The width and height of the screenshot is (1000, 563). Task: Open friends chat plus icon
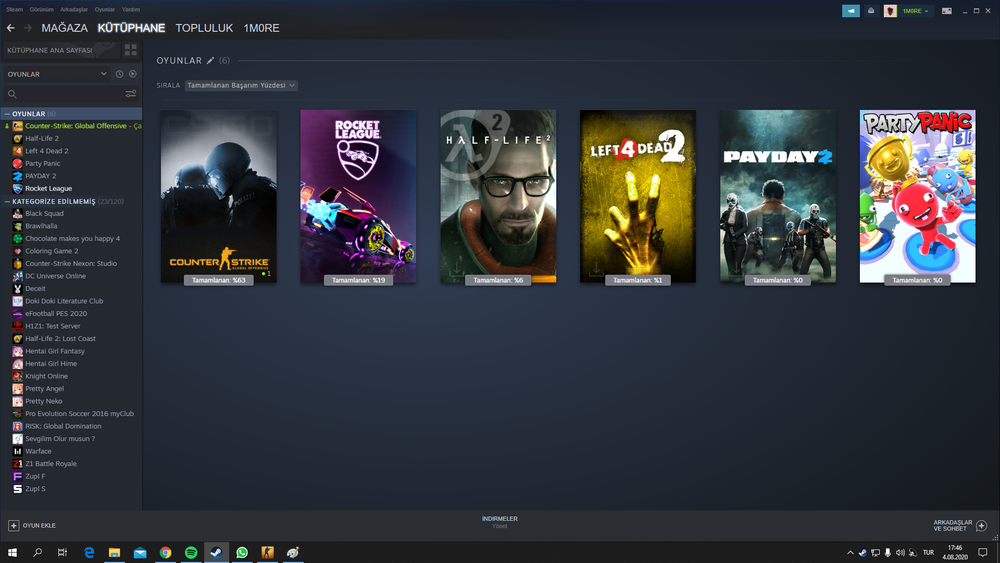[982, 525]
